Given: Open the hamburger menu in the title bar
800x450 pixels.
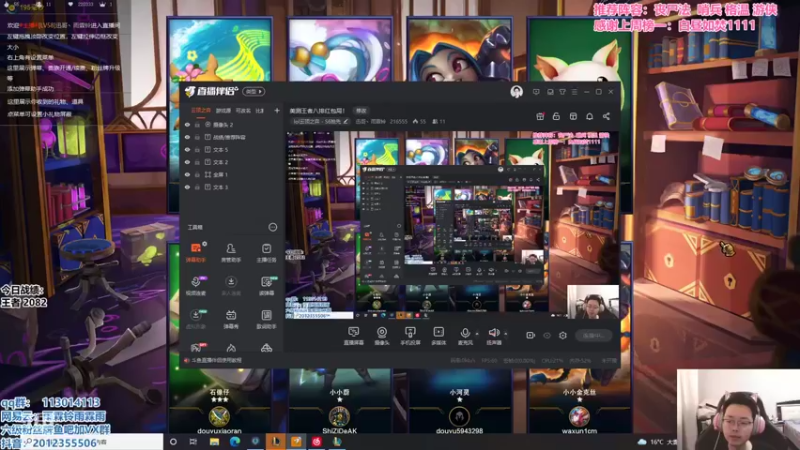Looking at the screenshot, I should pos(574,92).
